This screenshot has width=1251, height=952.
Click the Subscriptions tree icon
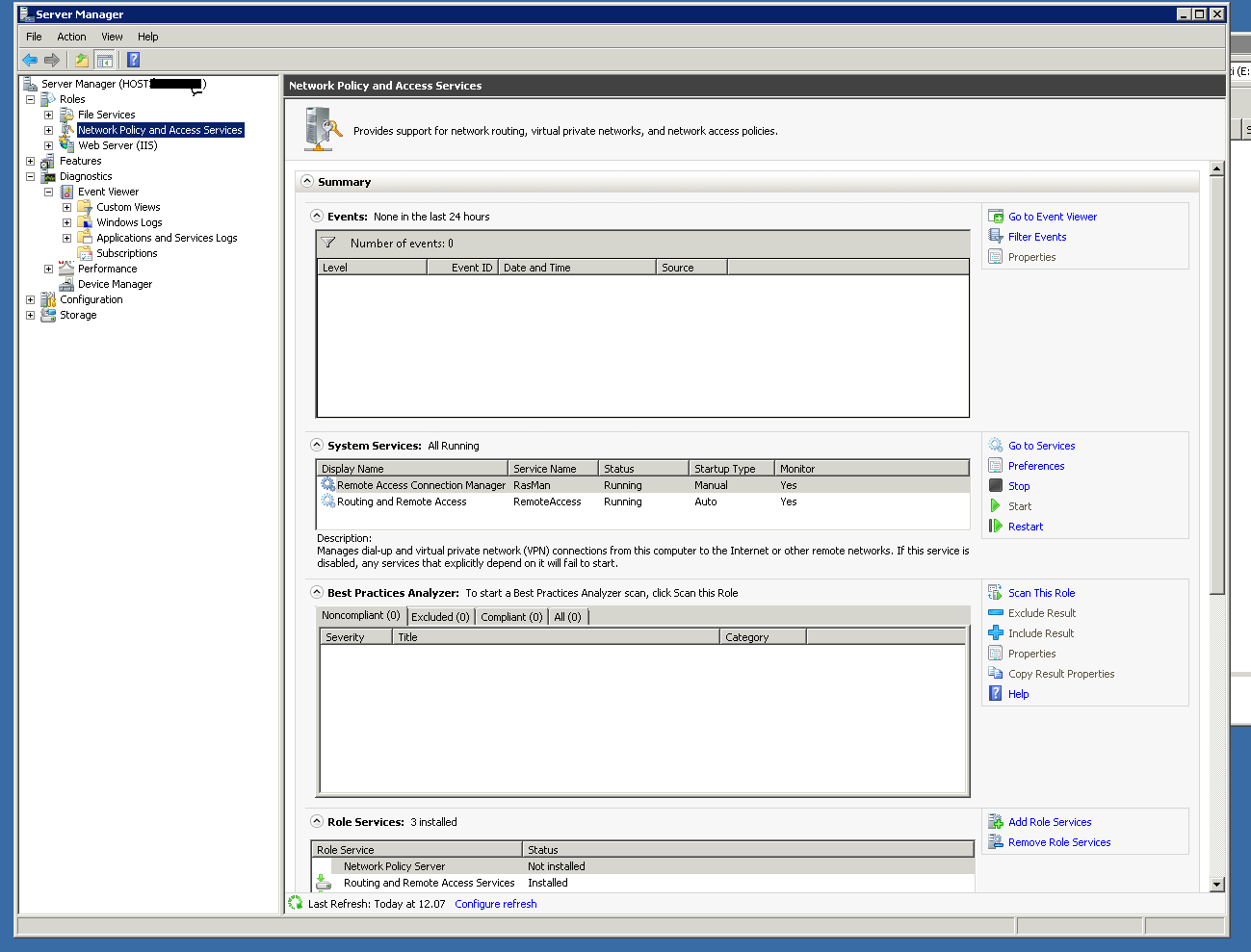85,253
